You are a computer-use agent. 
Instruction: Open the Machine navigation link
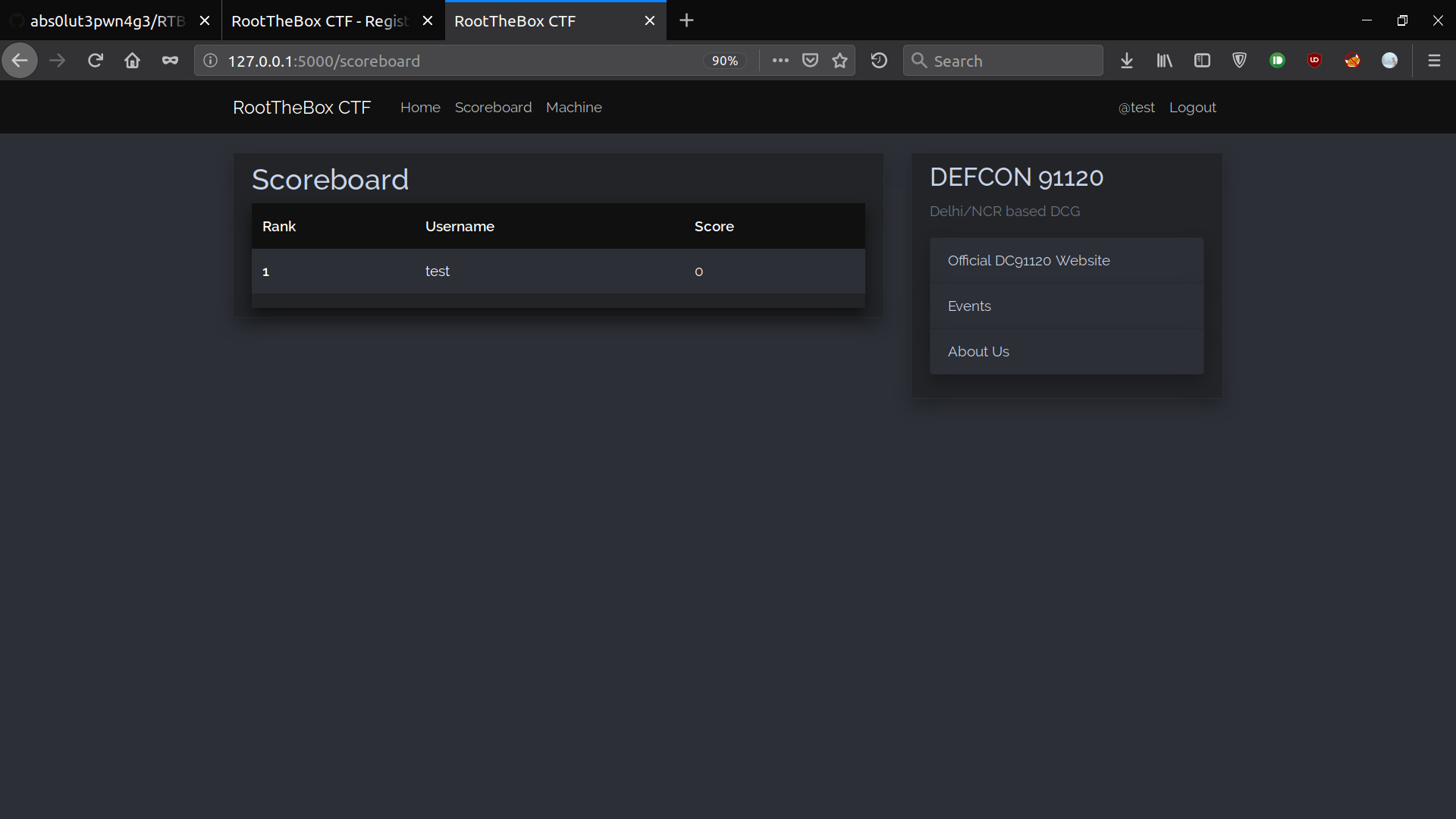coord(573,108)
